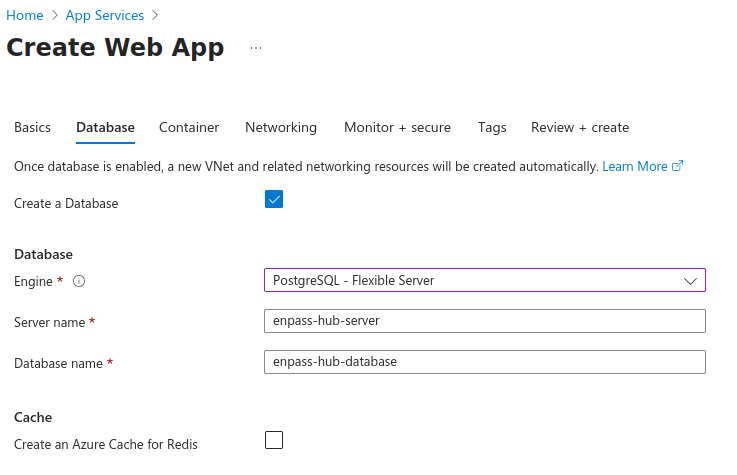Enable Create an Azure Cache for Redis
Viewport: 737px width, 475px height.
tap(274, 440)
